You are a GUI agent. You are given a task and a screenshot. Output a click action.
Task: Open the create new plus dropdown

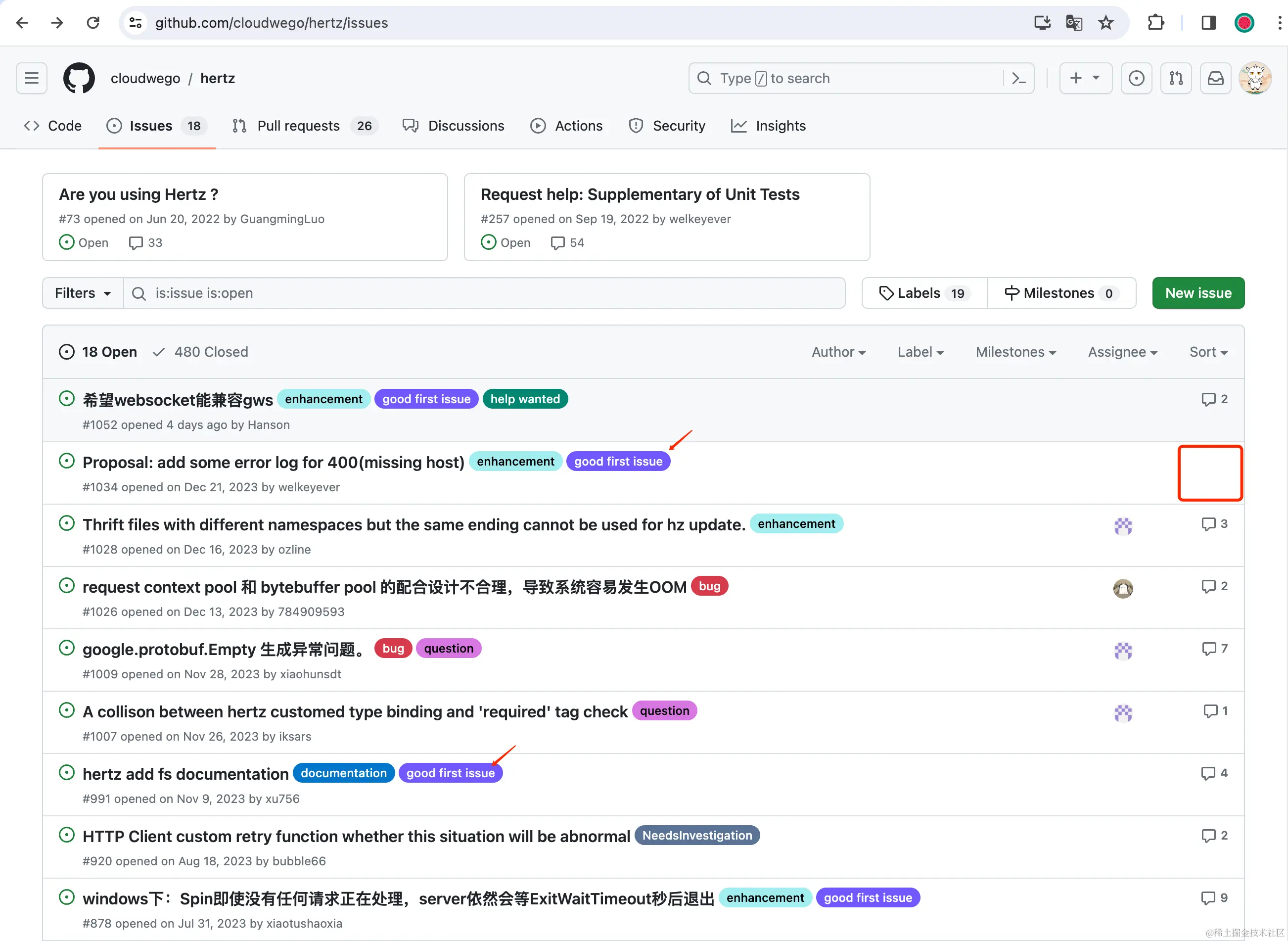tap(1085, 78)
